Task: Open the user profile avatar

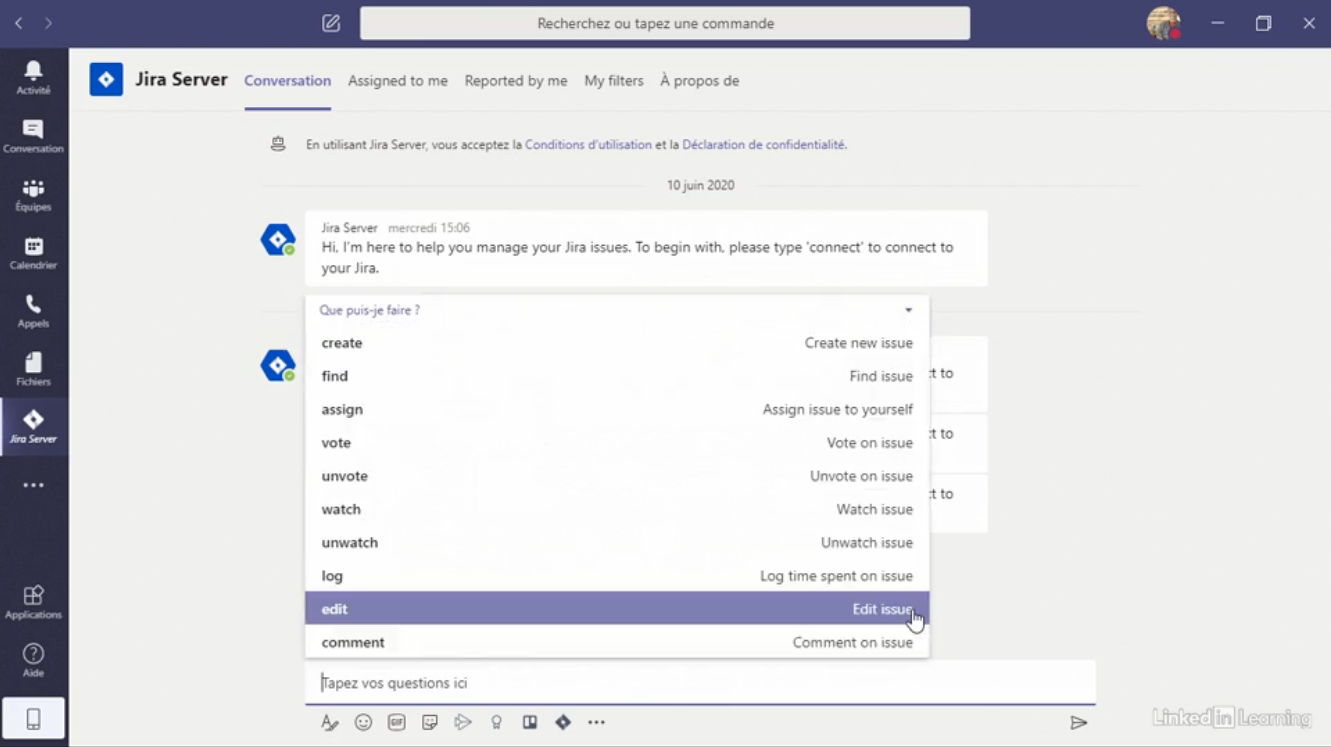Action: [1163, 23]
